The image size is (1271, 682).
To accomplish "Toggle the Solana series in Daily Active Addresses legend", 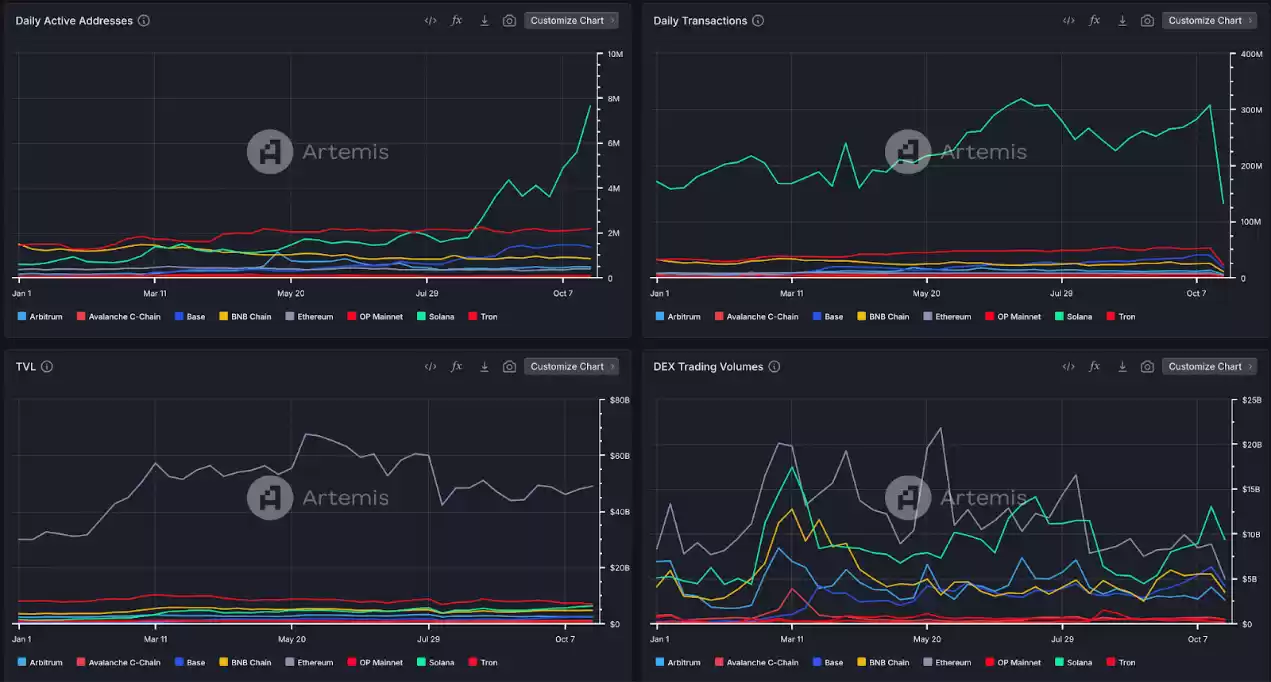I will (x=434, y=316).
